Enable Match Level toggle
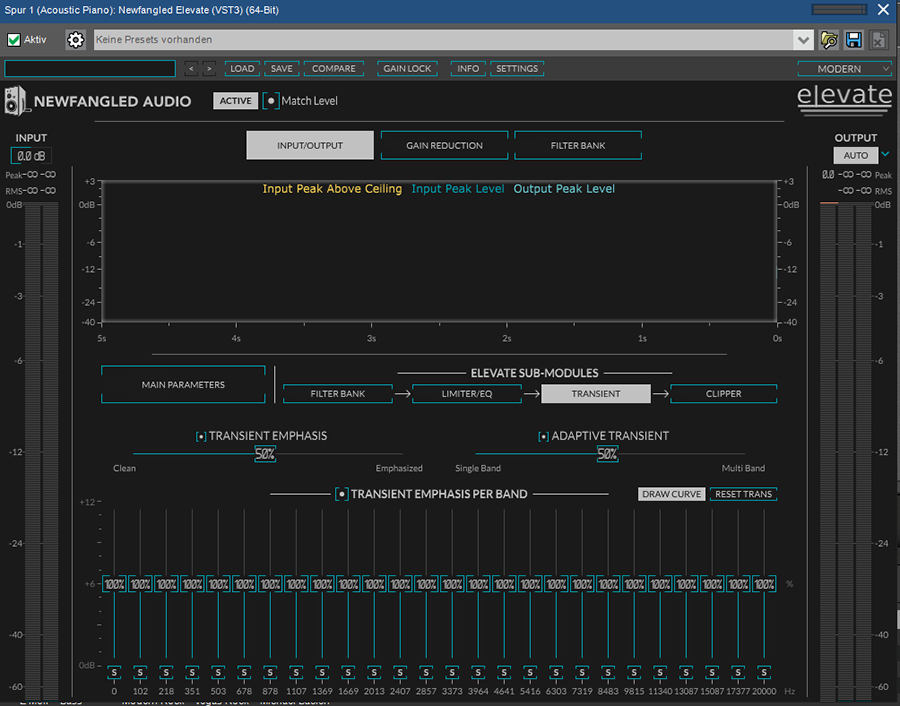The image size is (900, 706). [271, 101]
